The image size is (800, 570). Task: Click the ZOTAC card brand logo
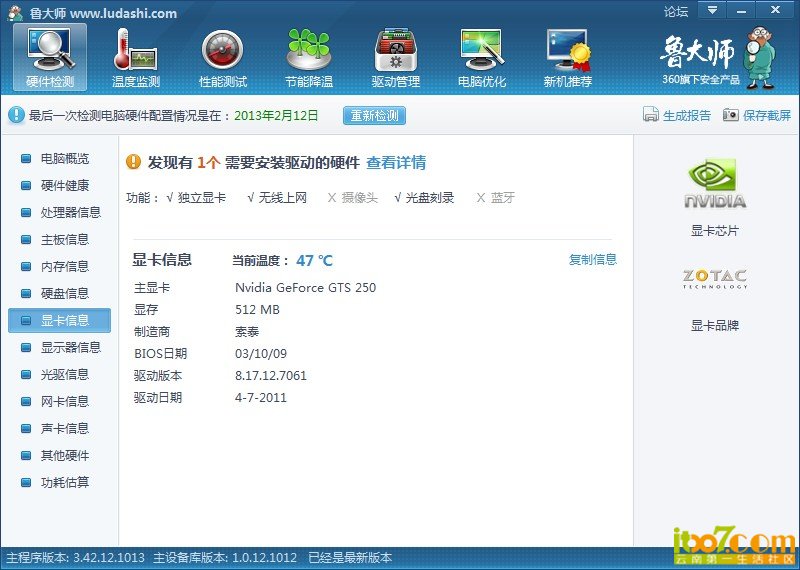pos(714,279)
